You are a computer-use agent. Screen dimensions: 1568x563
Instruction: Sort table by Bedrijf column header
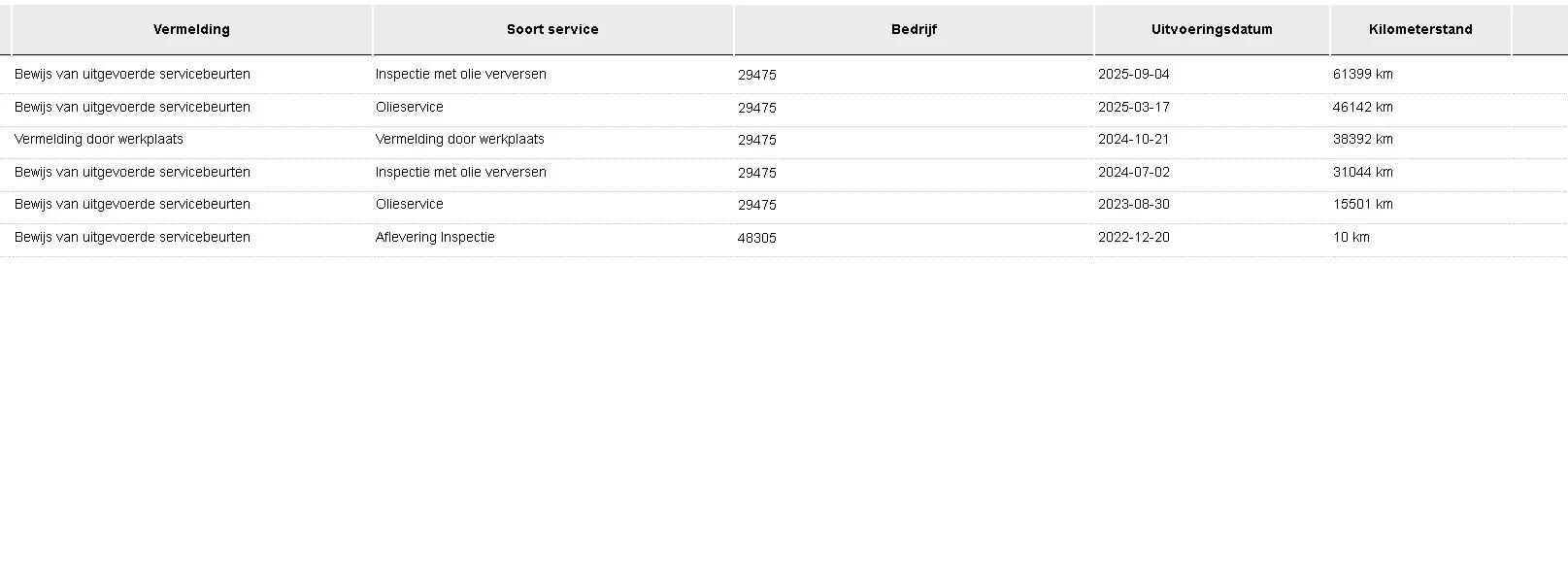click(914, 29)
